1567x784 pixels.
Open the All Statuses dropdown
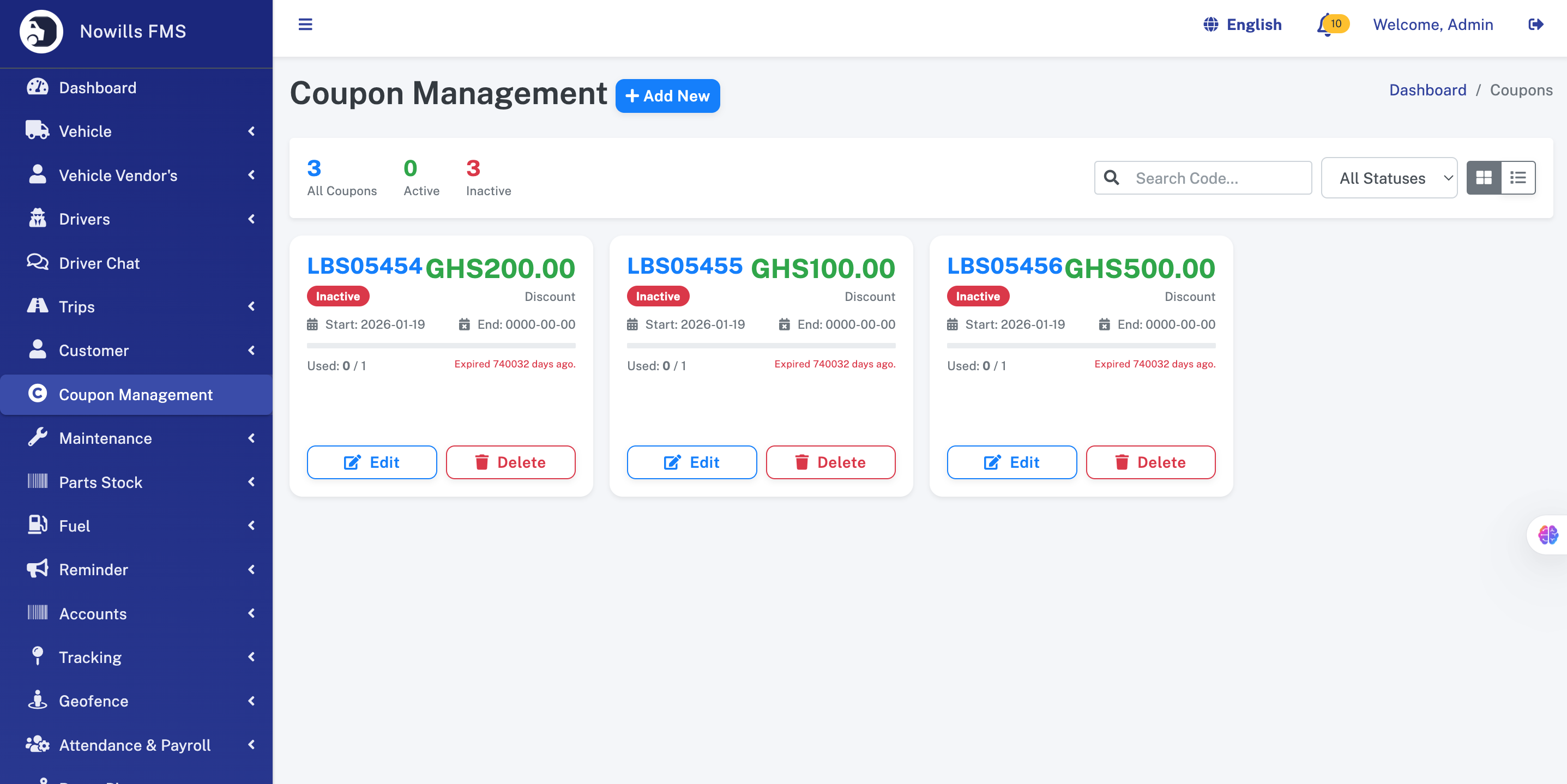tap(1389, 178)
